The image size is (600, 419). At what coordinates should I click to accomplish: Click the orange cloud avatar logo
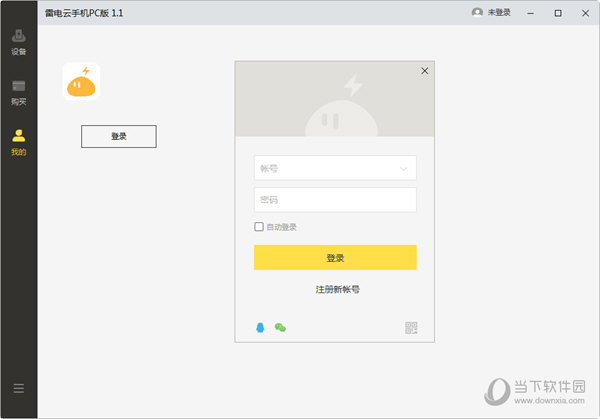(81, 82)
